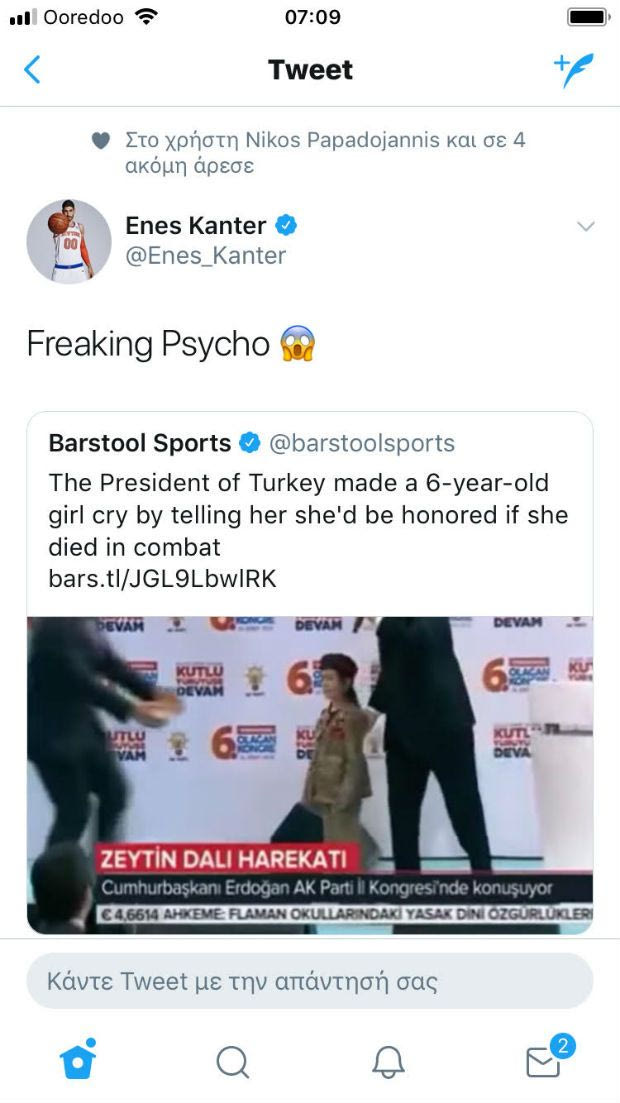This screenshot has height=1103, width=620.
Task: Open the Enes Kanter display name
Action: click(x=195, y=226)
